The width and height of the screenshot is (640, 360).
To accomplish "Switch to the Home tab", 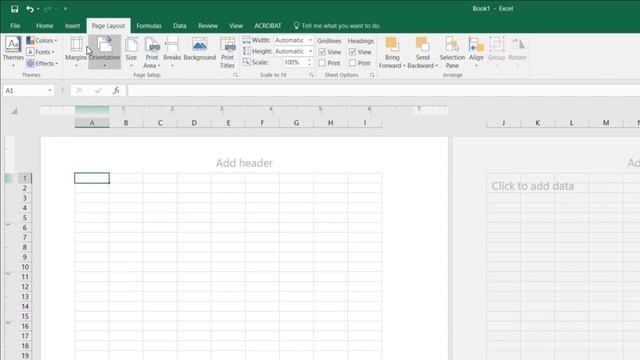I will tap(44, 26).
